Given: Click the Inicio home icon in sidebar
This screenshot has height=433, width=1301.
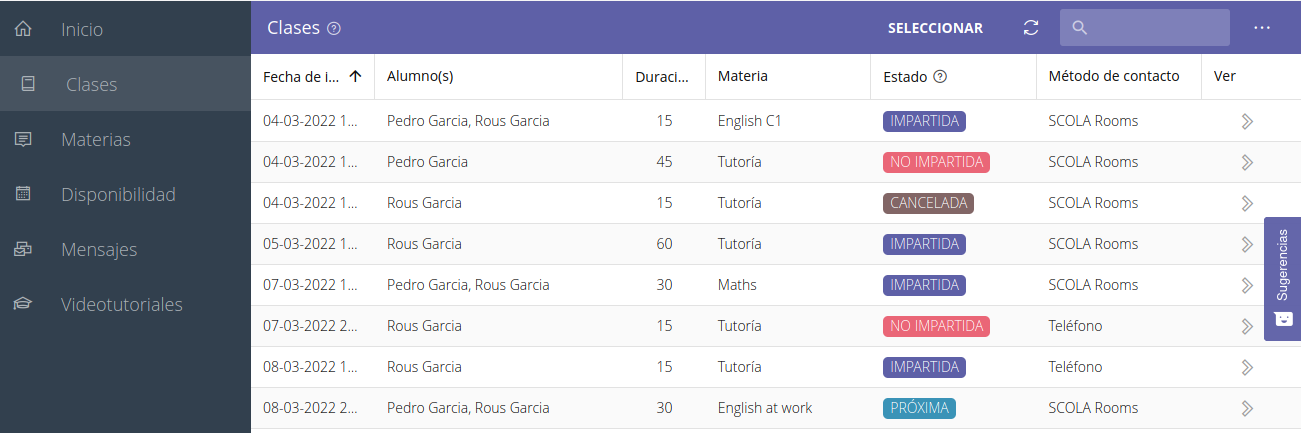Looking at the screenshot, I should (x=24, y=30).
